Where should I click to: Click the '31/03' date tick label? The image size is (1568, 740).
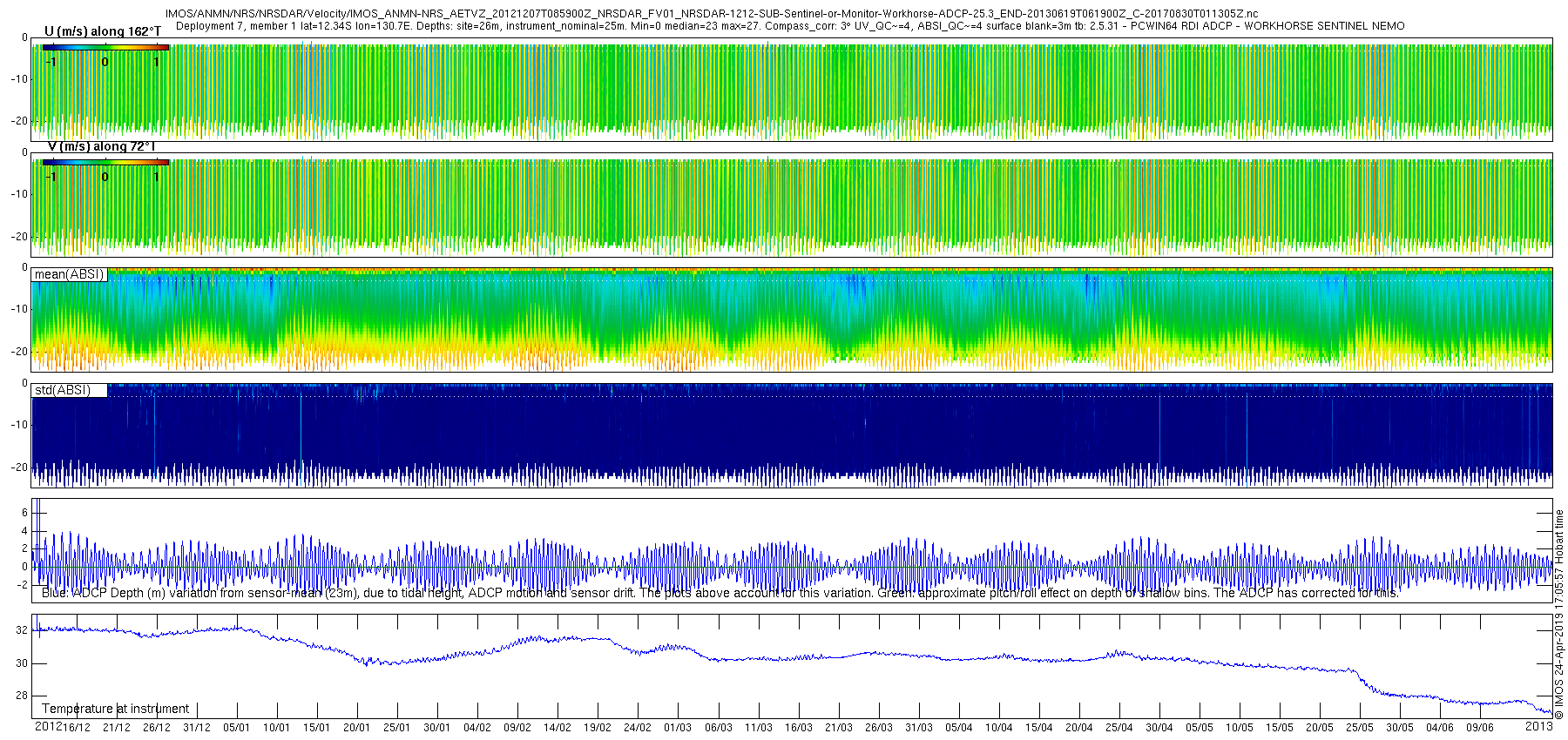point(919,728)
